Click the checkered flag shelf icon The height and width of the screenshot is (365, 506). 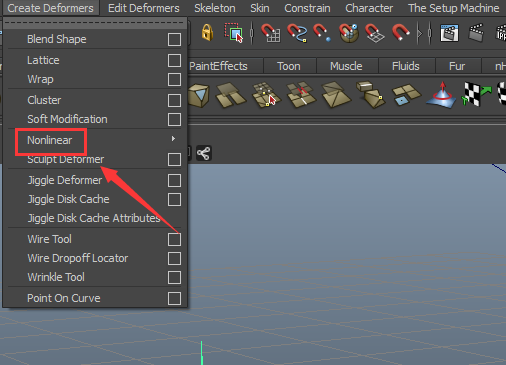(477, 94)
